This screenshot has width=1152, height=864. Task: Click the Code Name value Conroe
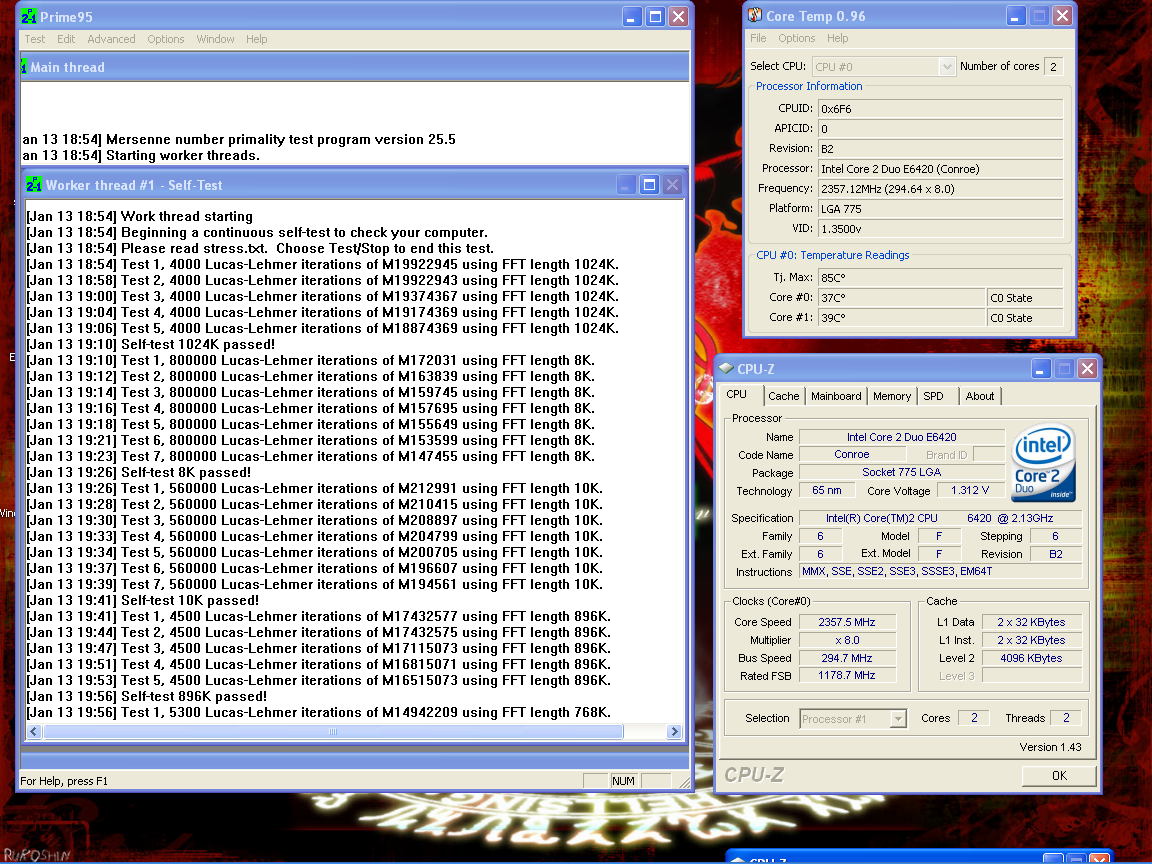[852, 455]
